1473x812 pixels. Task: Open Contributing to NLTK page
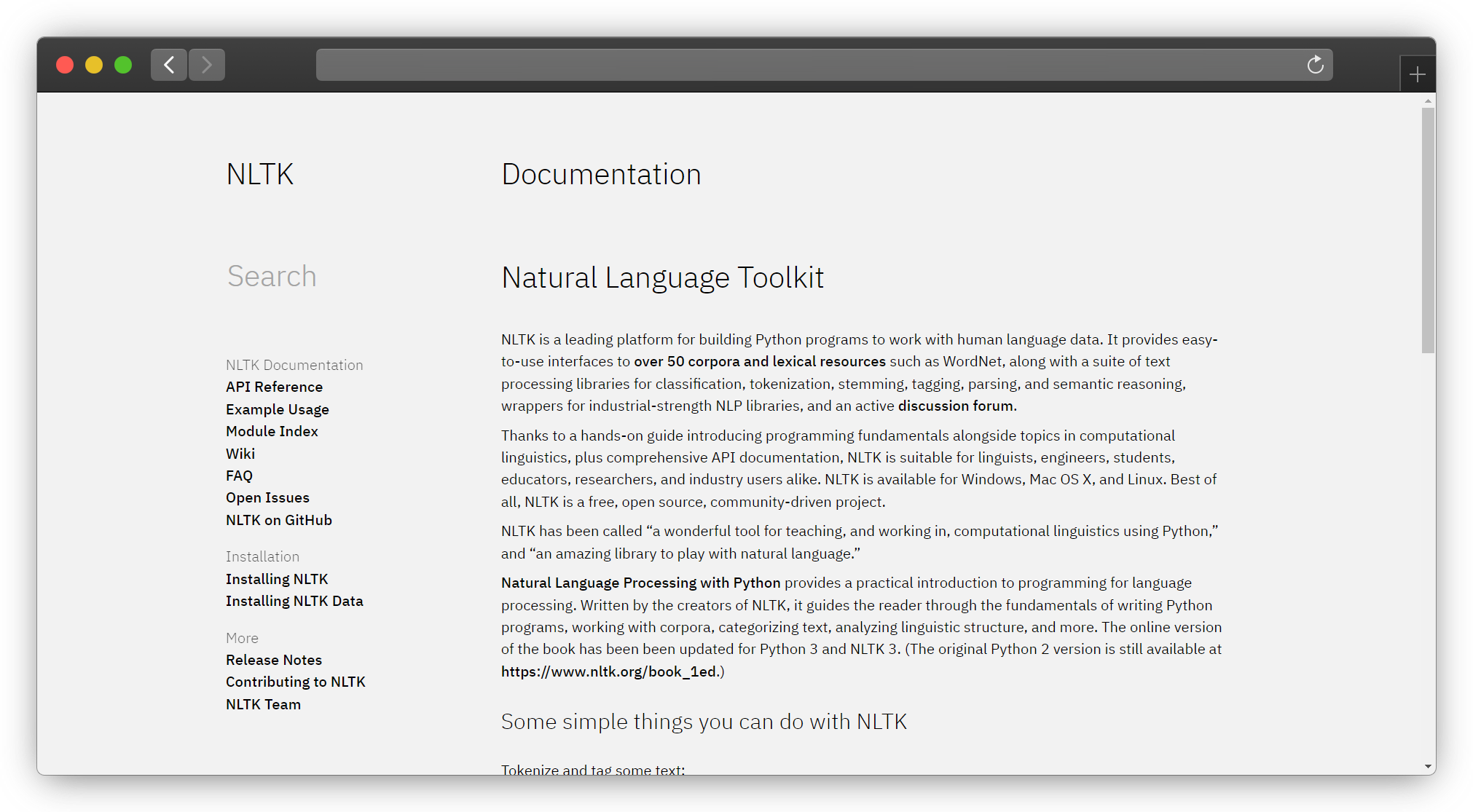pyautogui.click(x=296, y=682)
